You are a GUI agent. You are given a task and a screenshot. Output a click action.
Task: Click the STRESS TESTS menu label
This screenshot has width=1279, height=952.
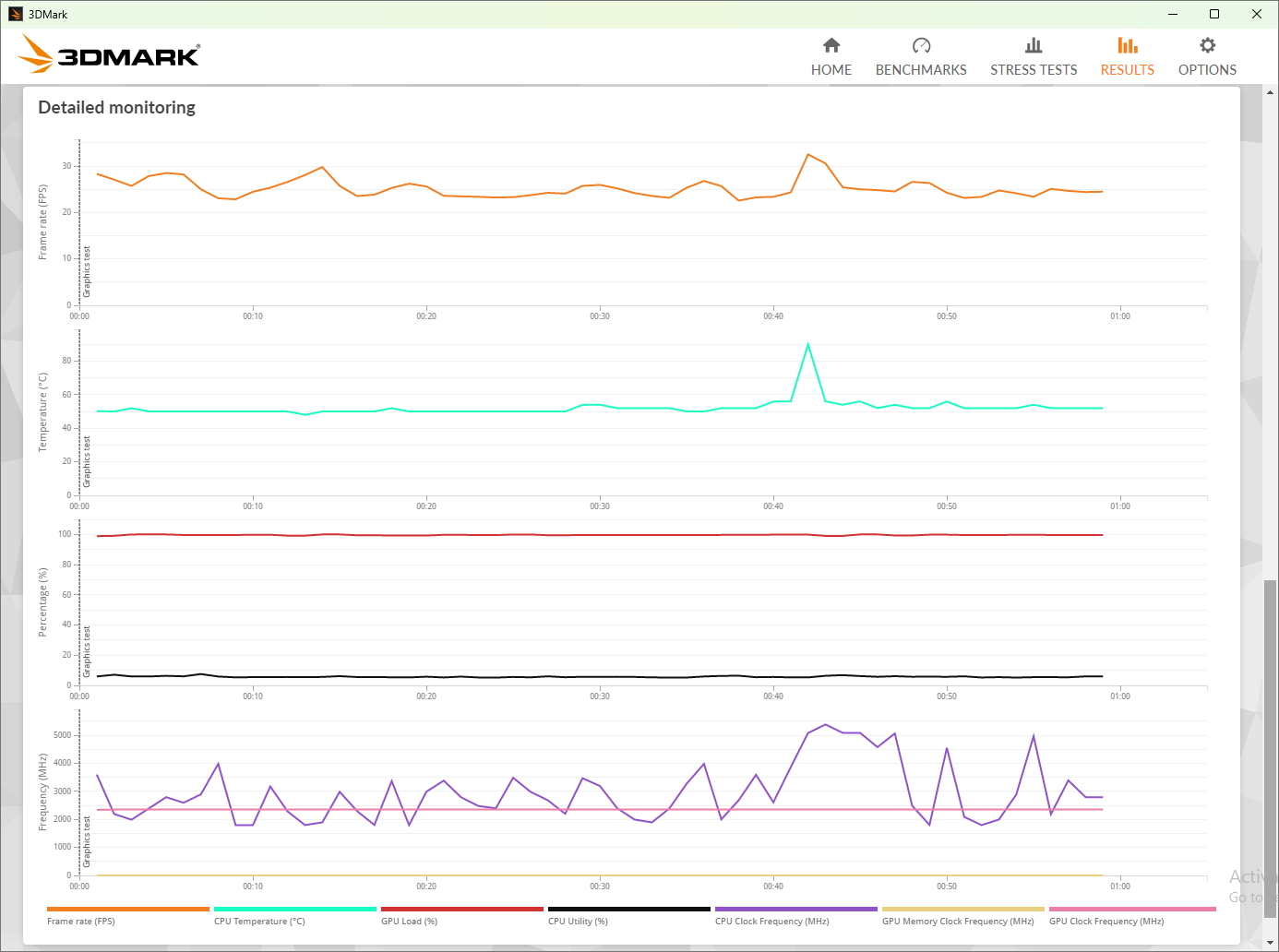(x=1034, y=70)
